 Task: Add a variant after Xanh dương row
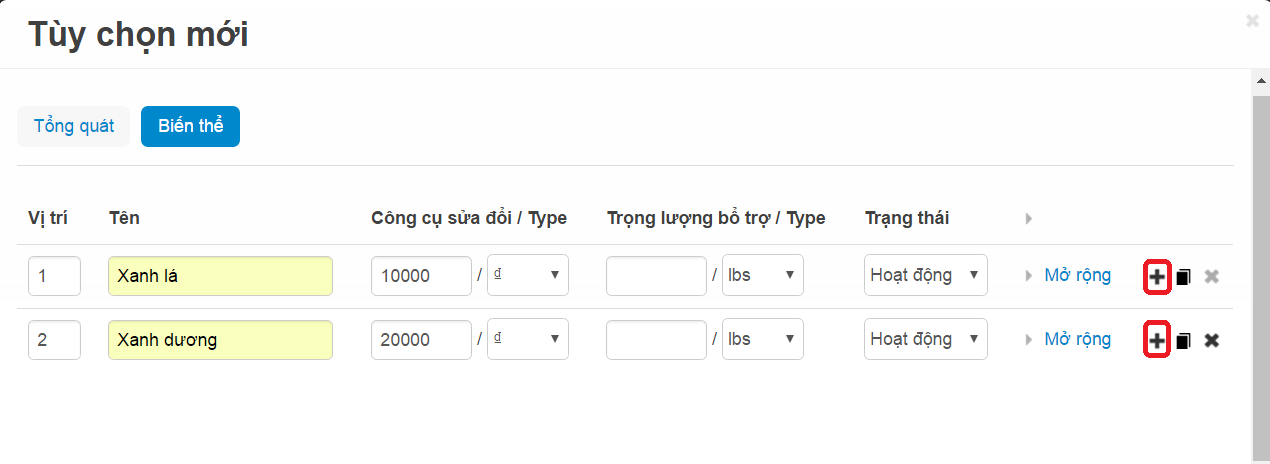[1156, 341]
